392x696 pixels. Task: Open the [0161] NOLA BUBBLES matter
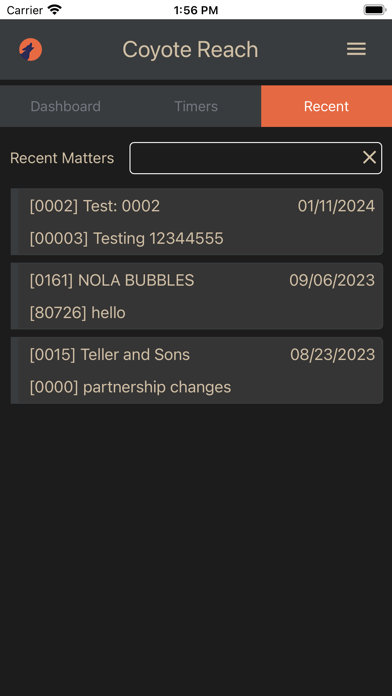coord(112,281)
